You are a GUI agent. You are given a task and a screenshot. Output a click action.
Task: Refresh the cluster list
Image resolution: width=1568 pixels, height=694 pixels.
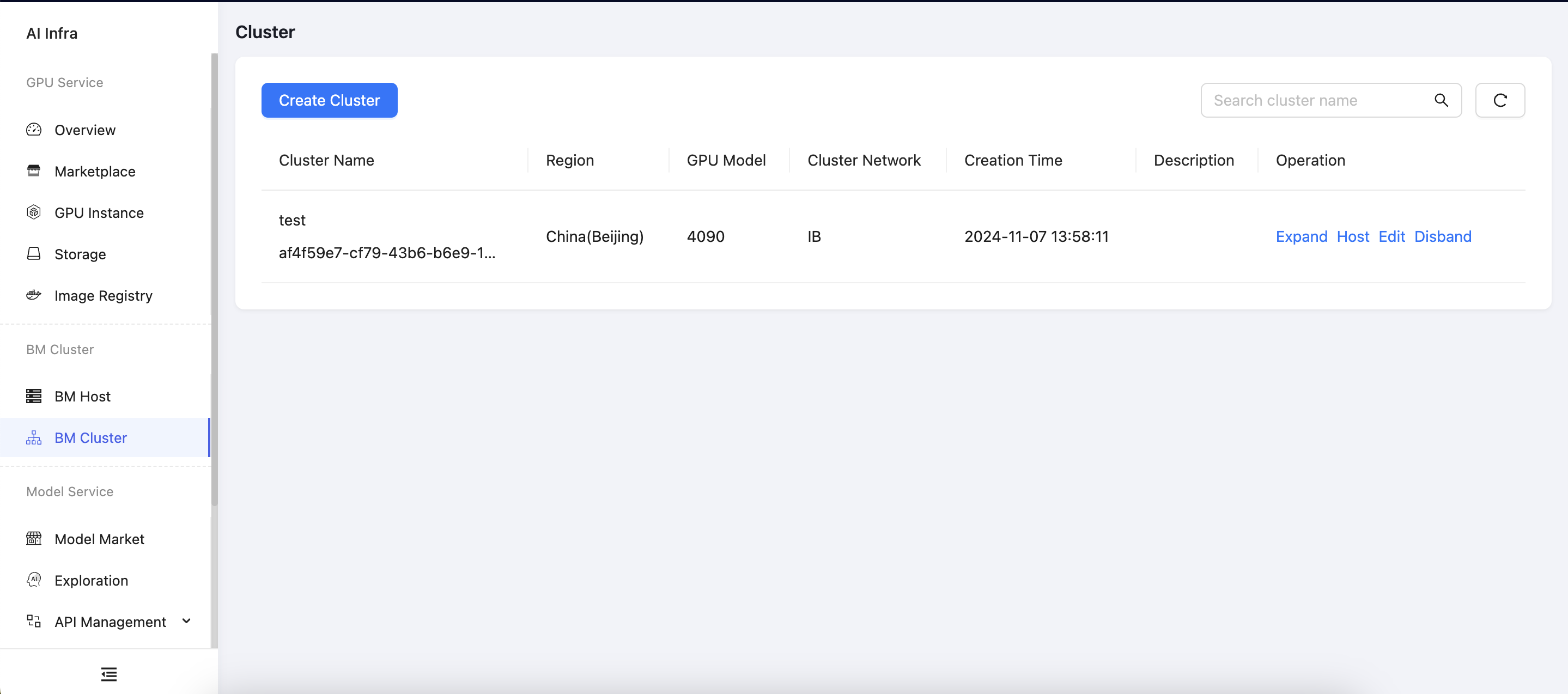coord(1500,100)
